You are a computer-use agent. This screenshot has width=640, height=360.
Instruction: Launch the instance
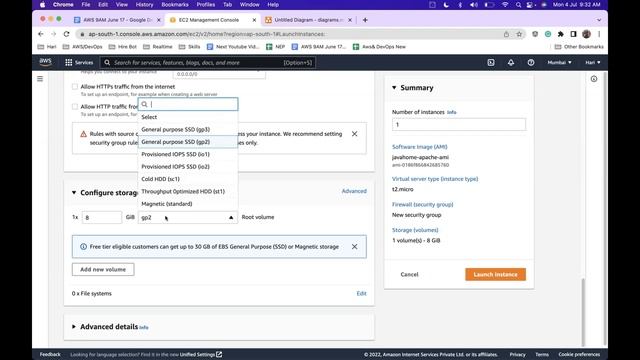click(x=495, y=274)
